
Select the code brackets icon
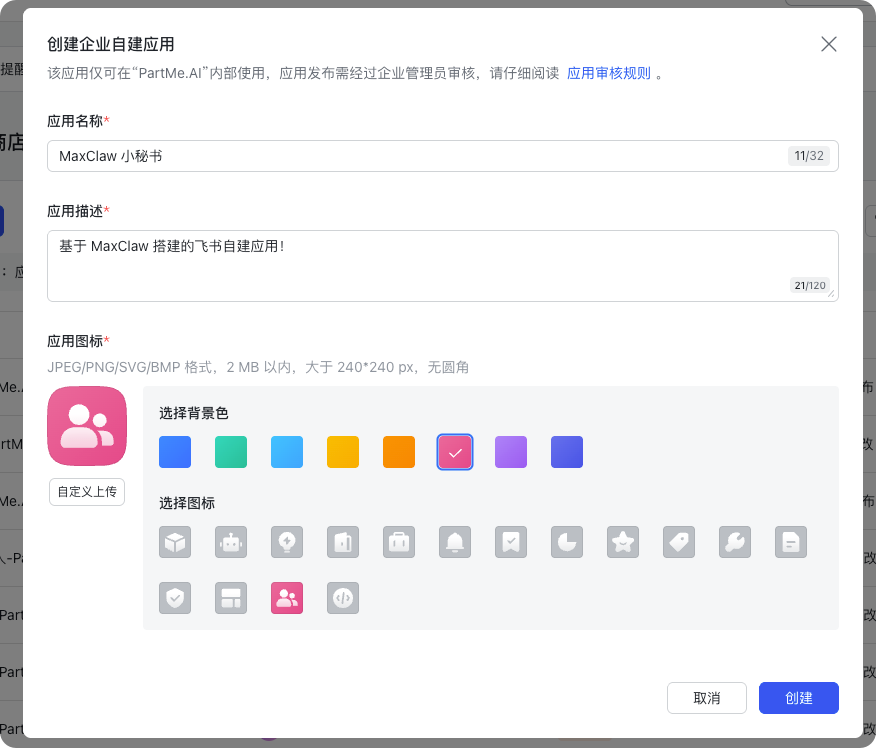pos(343,598)
